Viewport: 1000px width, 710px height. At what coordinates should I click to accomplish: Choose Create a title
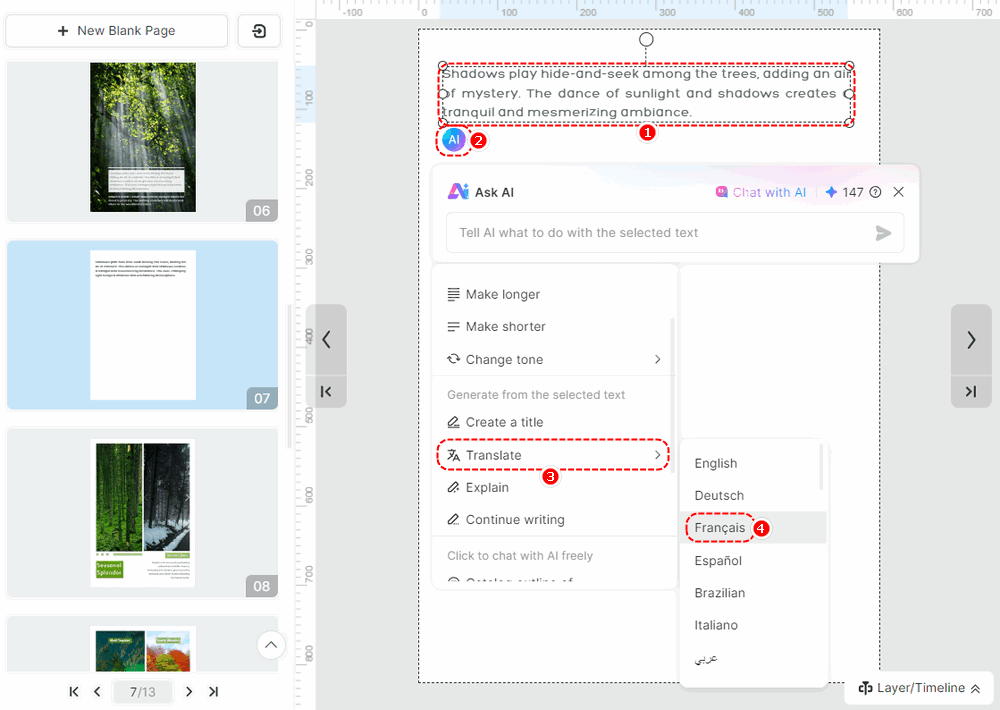552,422
